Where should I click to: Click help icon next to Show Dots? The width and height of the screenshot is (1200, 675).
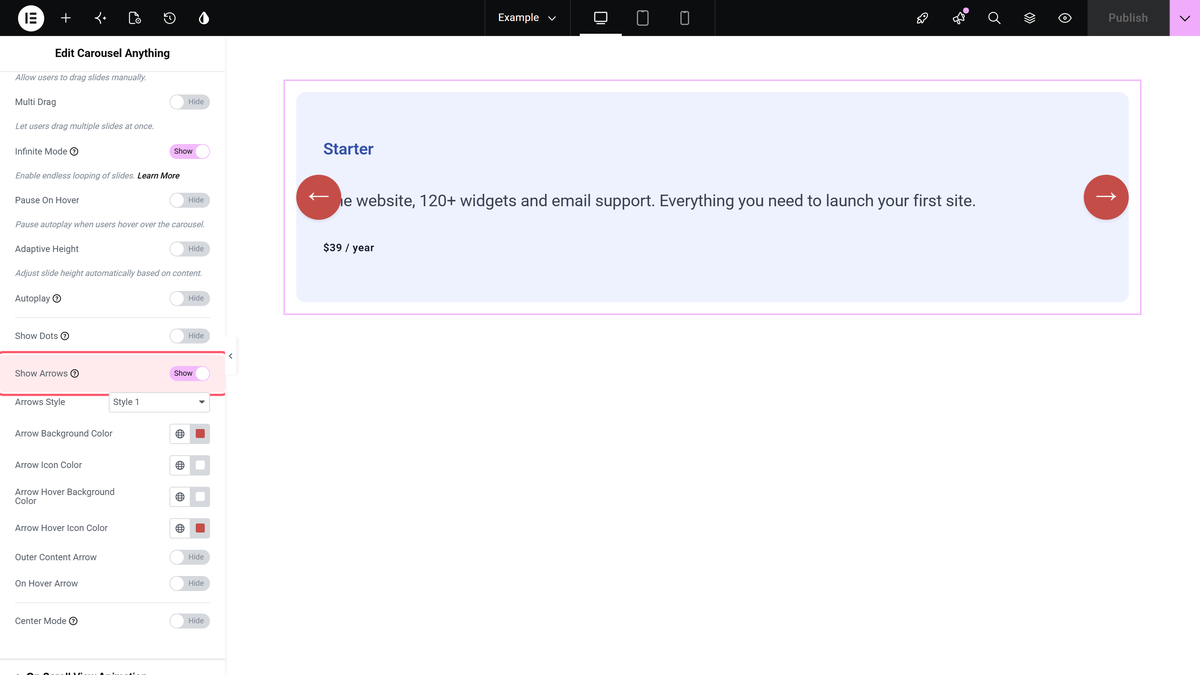65,336
